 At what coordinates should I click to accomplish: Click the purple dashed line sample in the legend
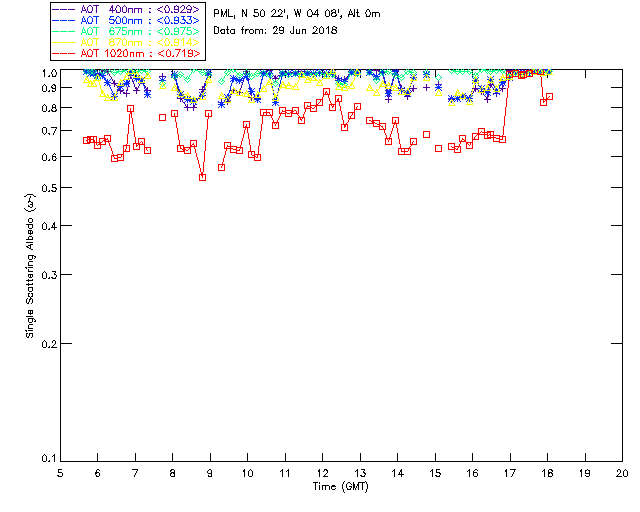[64, 9]
